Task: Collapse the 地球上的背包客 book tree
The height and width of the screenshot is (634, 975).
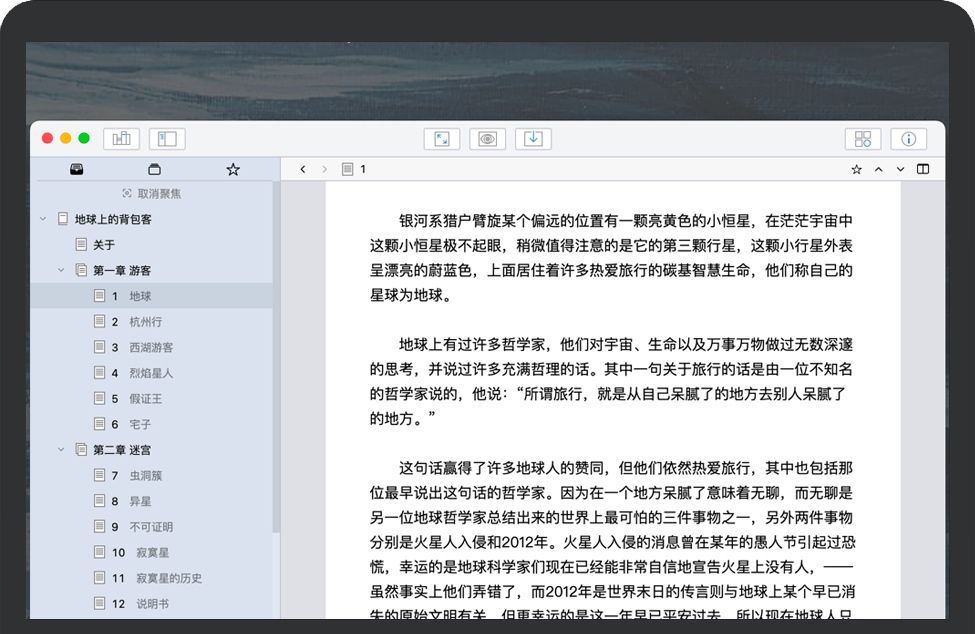Action: (43, 219)
